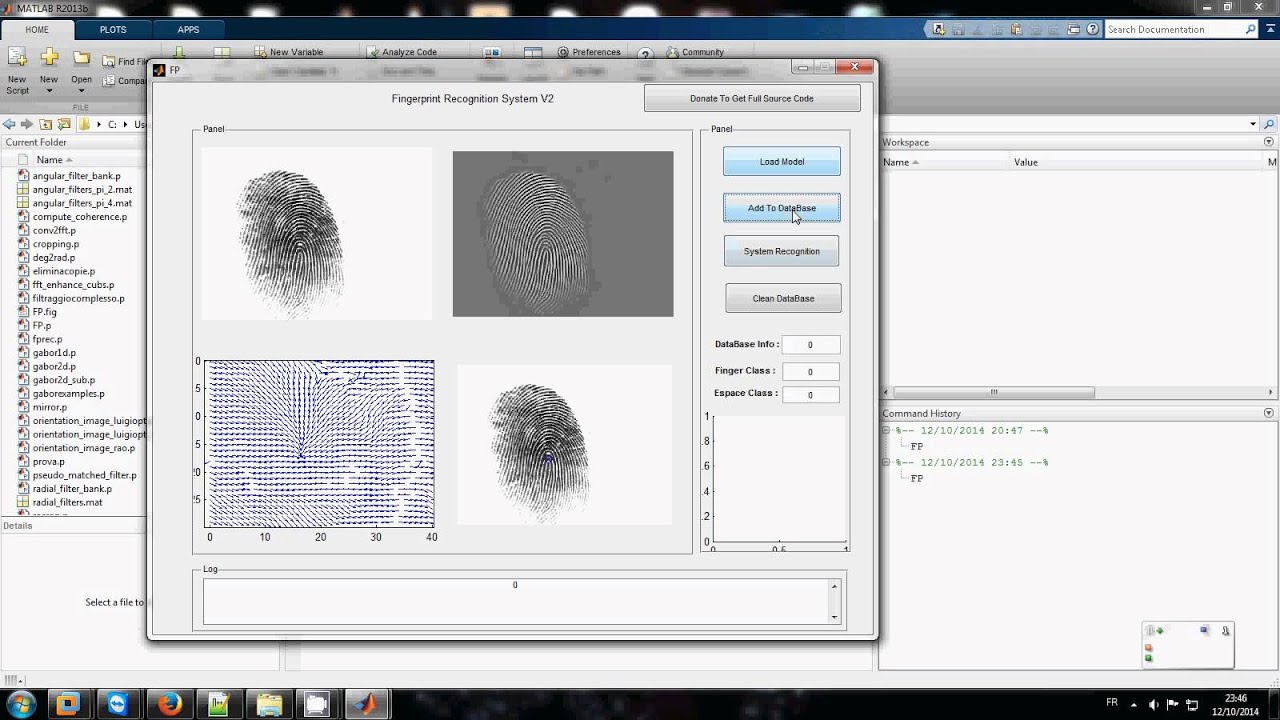Open the Current Folder address dropdown

coord(1253,124)
